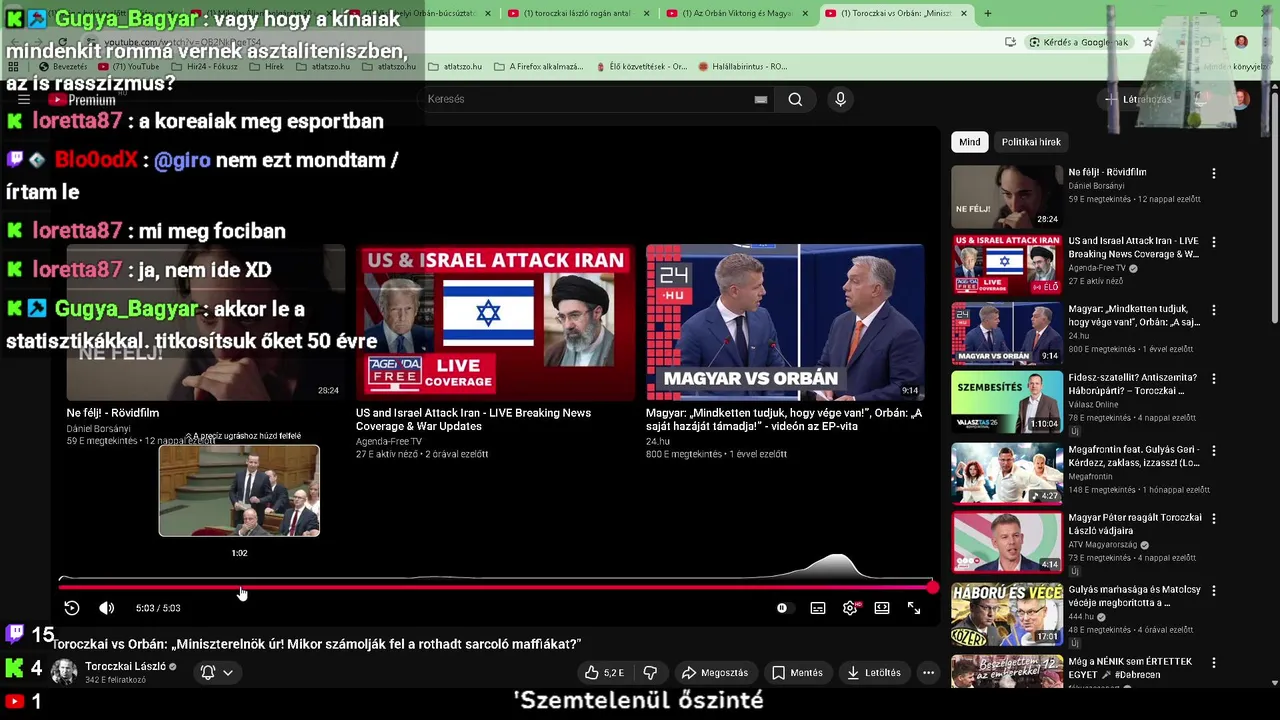Open more actions menu below video
This screenshot has width=1280, height=720.
(928, 673)
